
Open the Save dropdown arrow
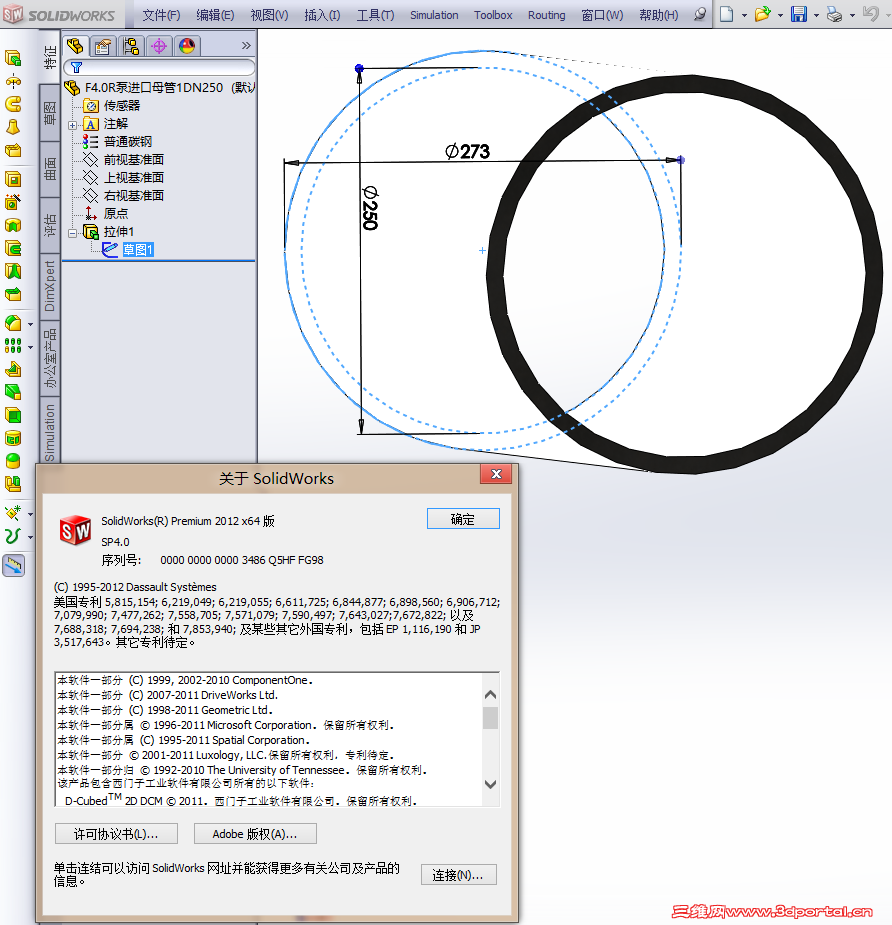(x=816, y=15)
